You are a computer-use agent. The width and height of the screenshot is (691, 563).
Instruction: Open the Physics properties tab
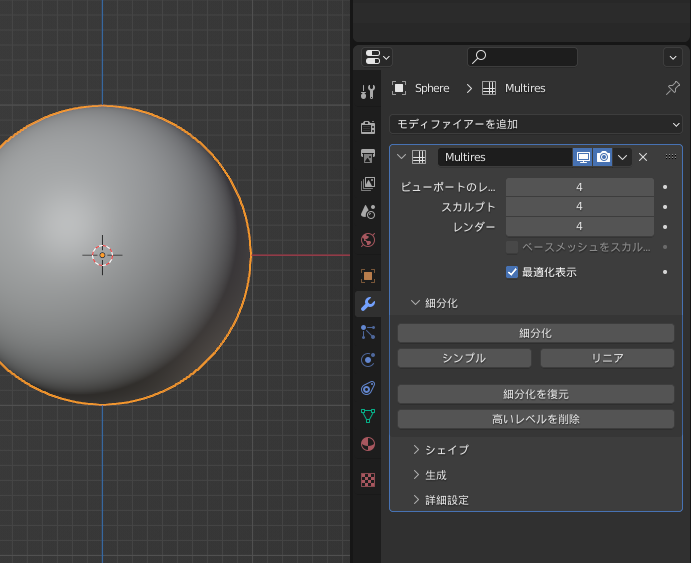coord(368,360)
